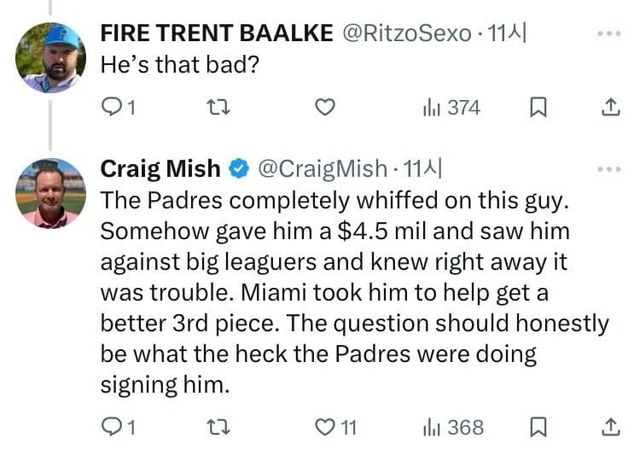Share Craig Mish's tweet
Screen dimensions: 640x451
point(608,427)
